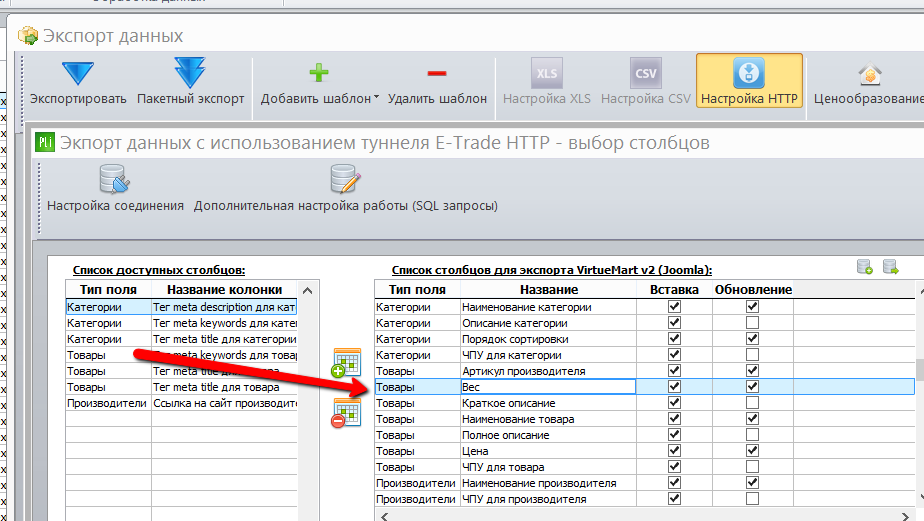Toggle Вставка for Наименование категории
Viewport: 924px width, 521px height.
[x=674, y=306]
